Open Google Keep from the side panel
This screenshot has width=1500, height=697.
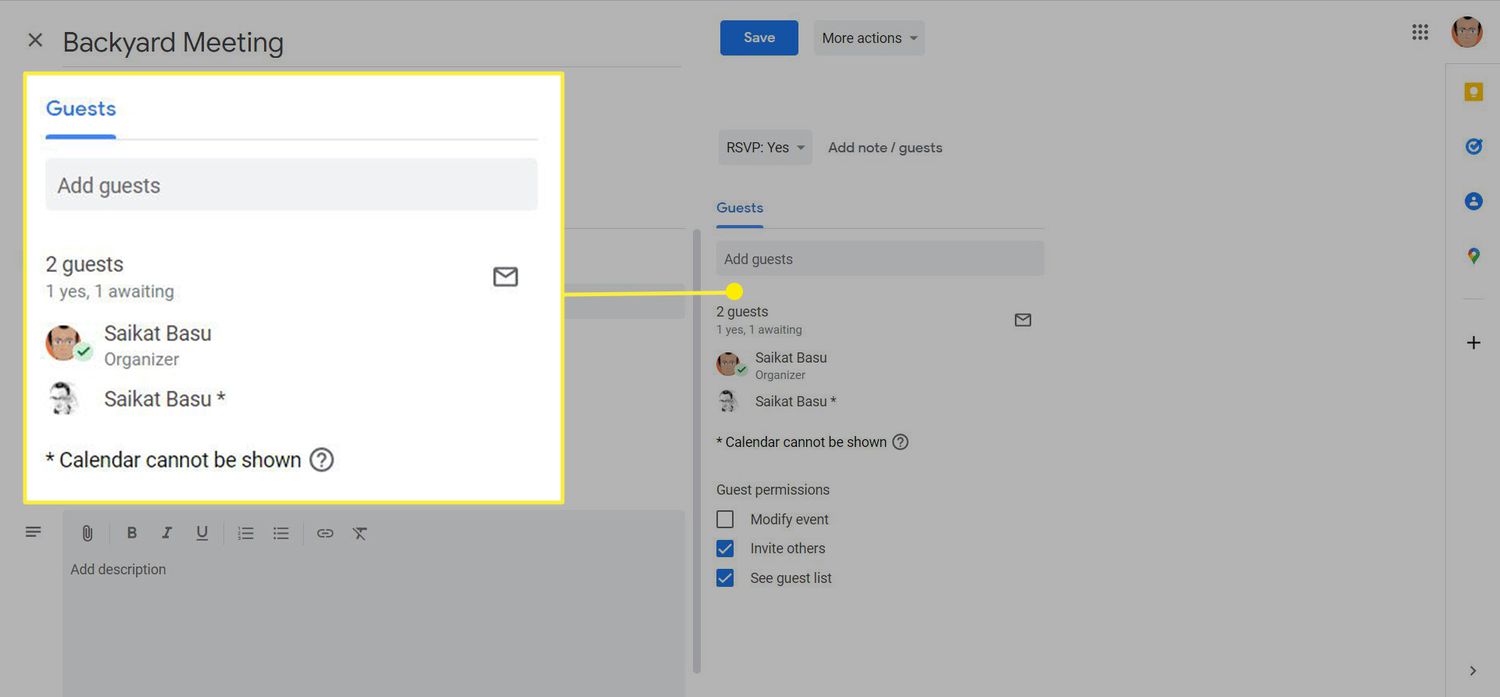1473,92
